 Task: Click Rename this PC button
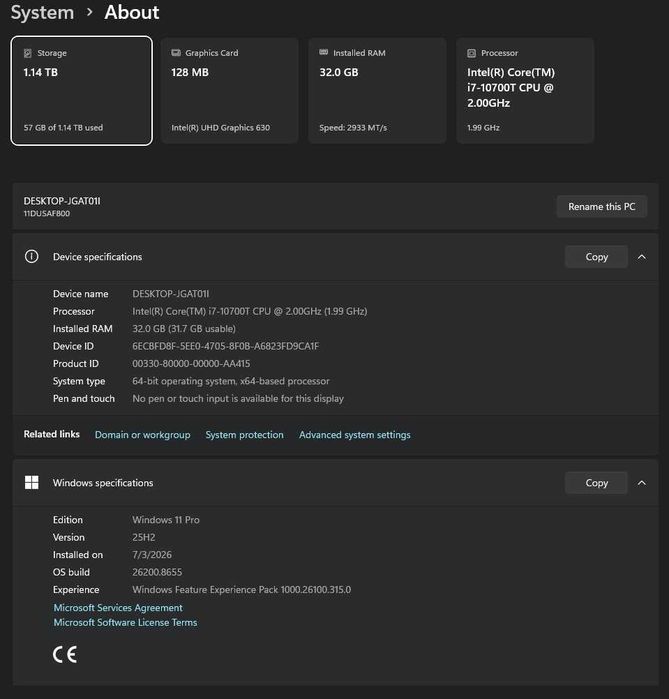[602, 206]
